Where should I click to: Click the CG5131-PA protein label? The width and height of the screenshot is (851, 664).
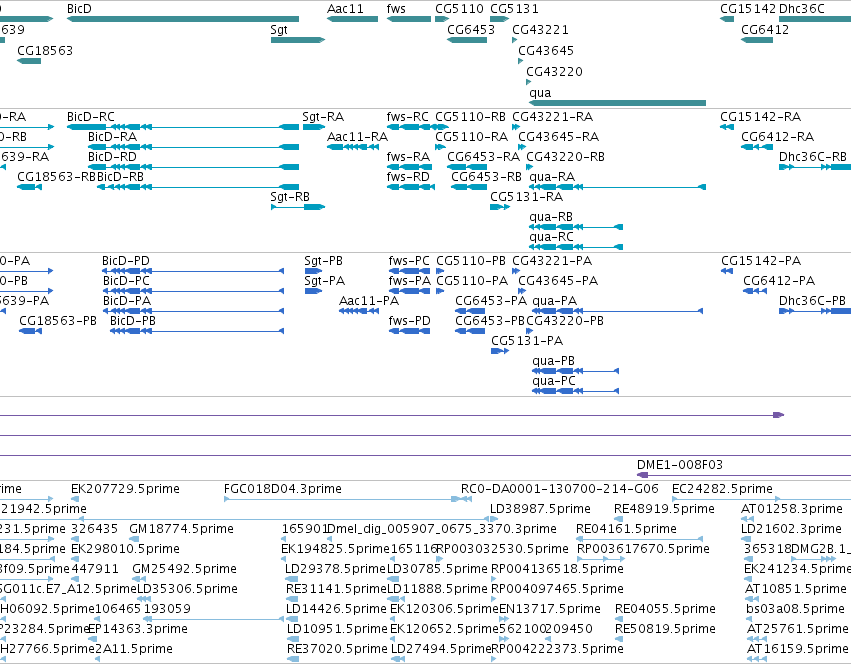pos(527,341)
